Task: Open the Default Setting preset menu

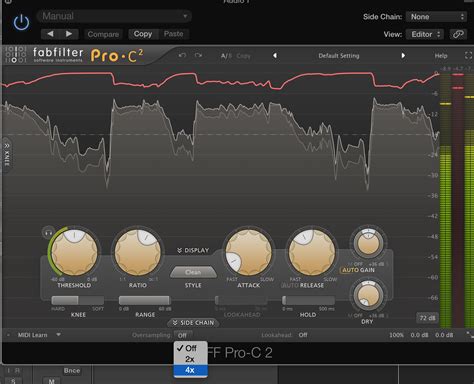Action: coord(339,56)
